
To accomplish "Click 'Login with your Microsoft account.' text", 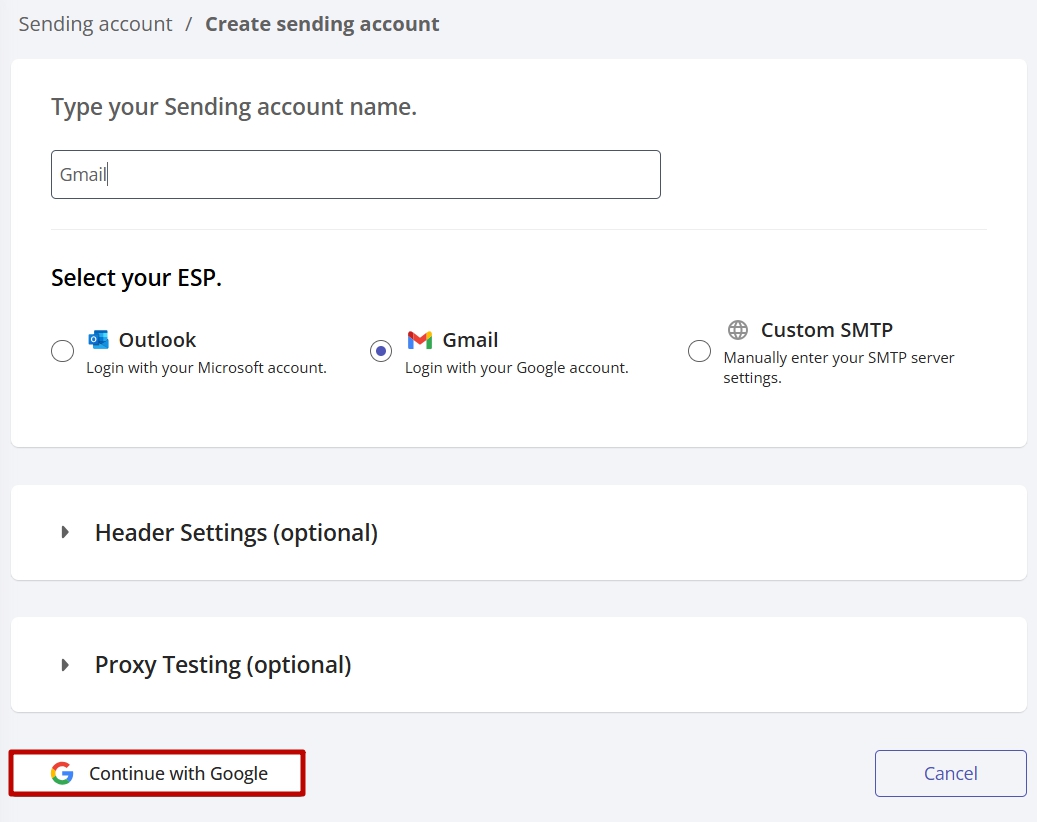I will coord(206,368).
